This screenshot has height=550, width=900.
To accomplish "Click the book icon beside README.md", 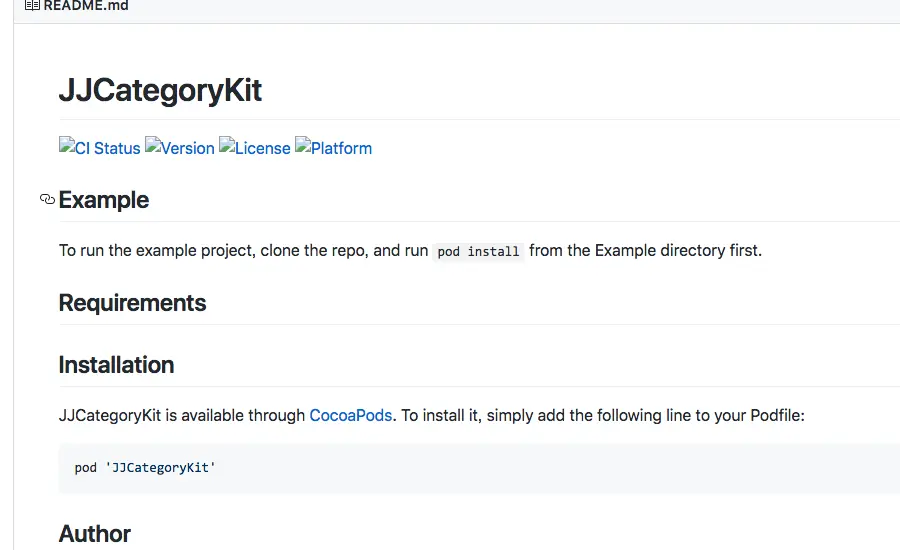I will [32, 6].
